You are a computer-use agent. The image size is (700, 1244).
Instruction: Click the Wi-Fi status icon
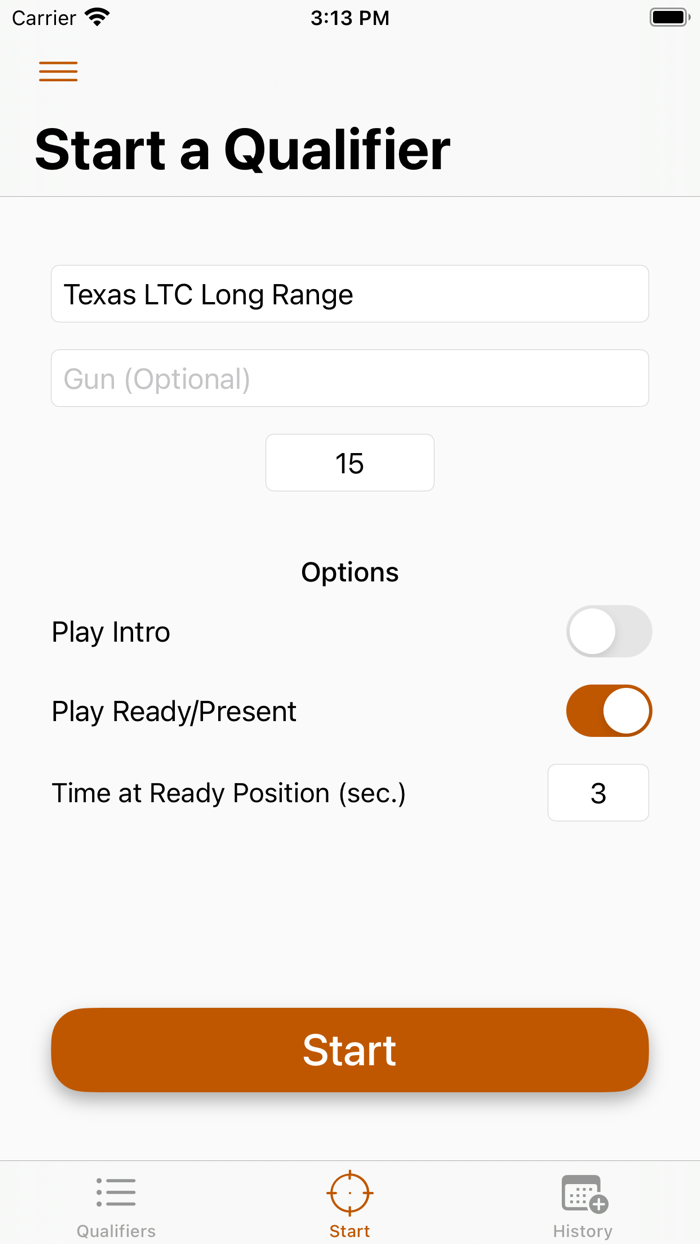click(95, 16)
